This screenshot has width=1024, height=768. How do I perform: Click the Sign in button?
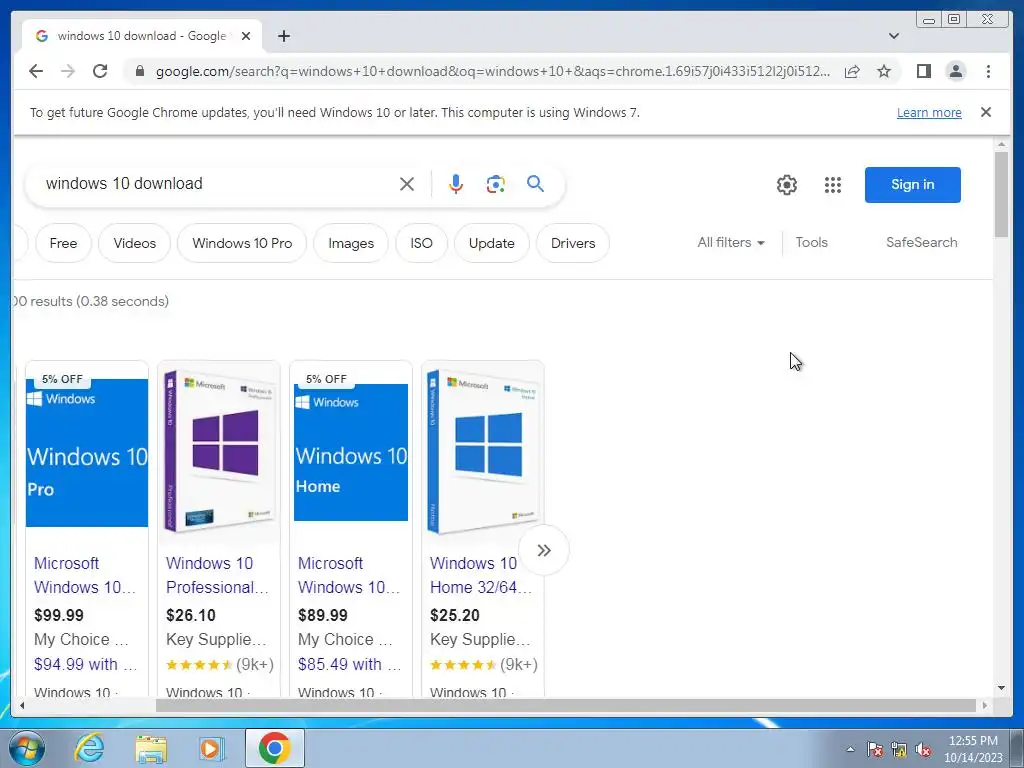click(x=912, y=185)
